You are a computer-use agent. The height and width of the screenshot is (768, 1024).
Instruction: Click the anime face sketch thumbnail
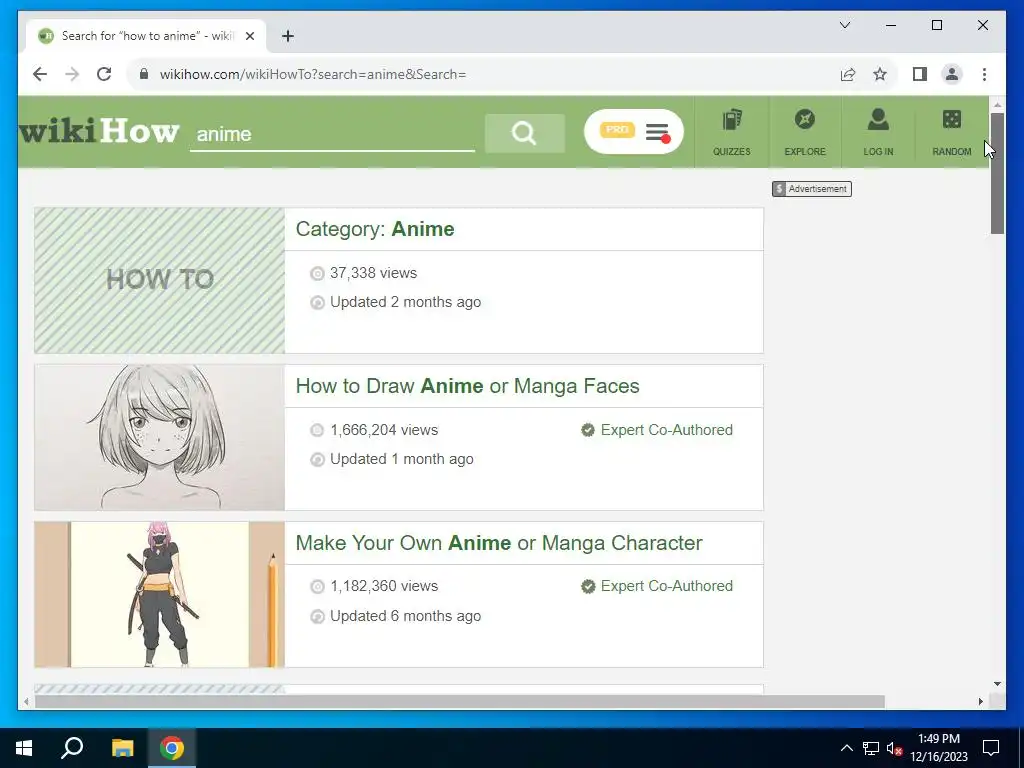pyautogui.click(x=159, y=437)
